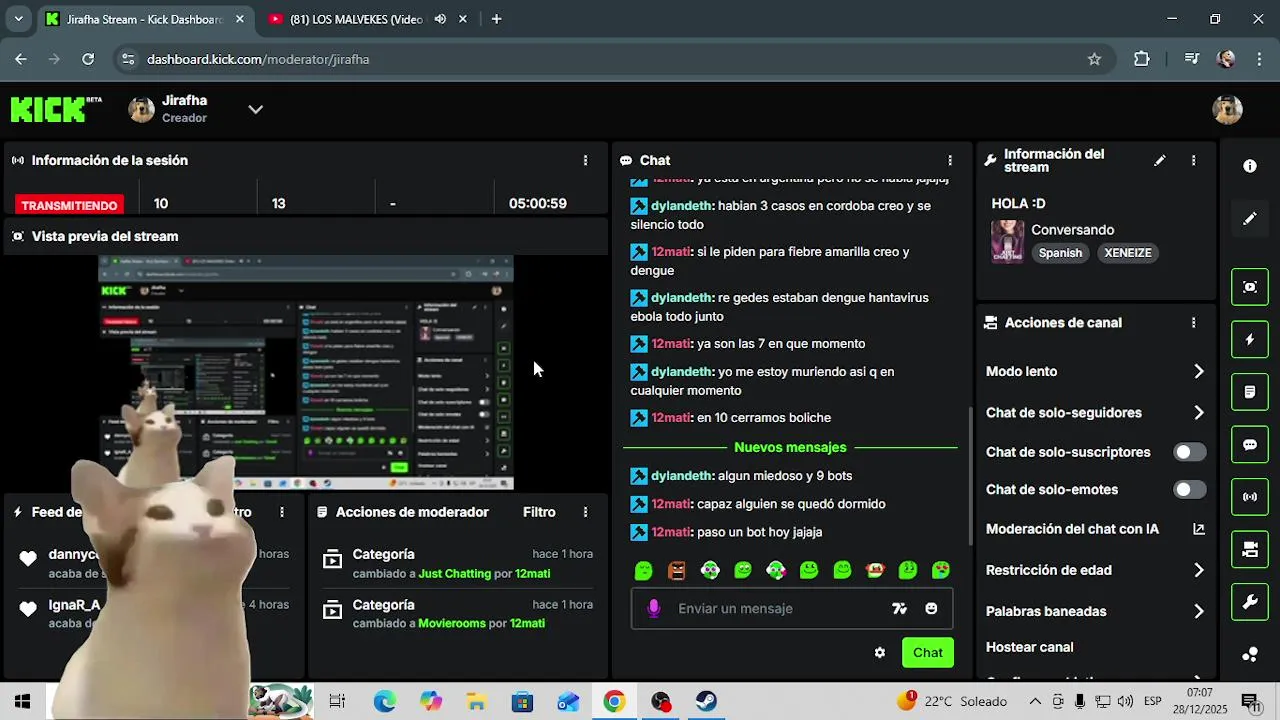Open options menu of Acciones de canal
The width and height of the screenshot is (1280, 720).
pos(1193,323)
